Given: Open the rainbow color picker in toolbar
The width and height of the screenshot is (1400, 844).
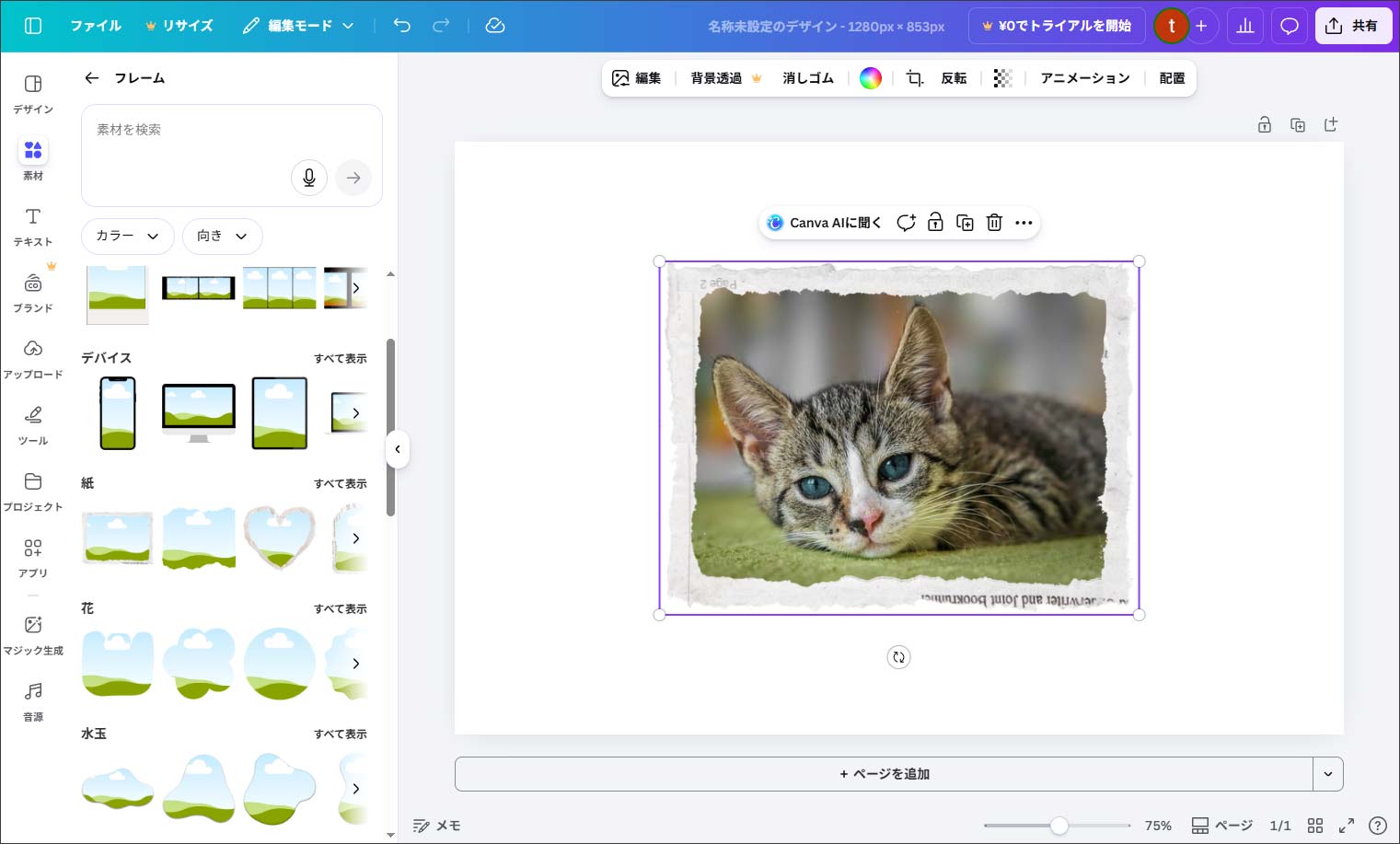Looking at the screenshot, I should coord(870,78).
